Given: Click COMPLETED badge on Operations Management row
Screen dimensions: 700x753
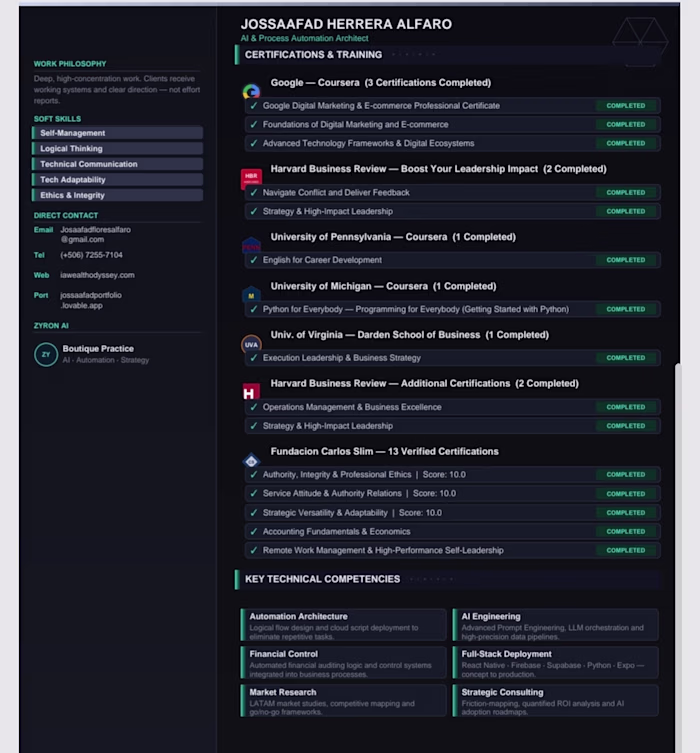Looking at the screenshot, I should [x=626, y=407].
